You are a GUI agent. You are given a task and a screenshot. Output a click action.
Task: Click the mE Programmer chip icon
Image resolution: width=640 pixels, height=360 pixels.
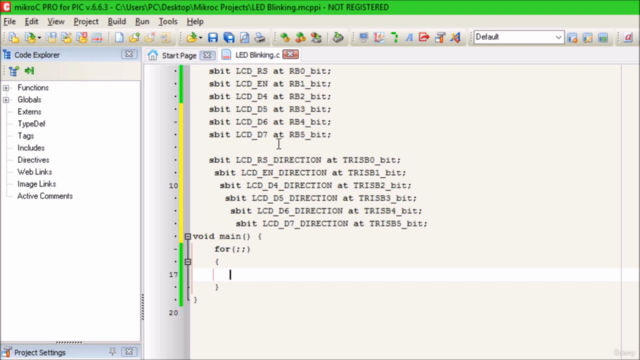coord(338,38)
